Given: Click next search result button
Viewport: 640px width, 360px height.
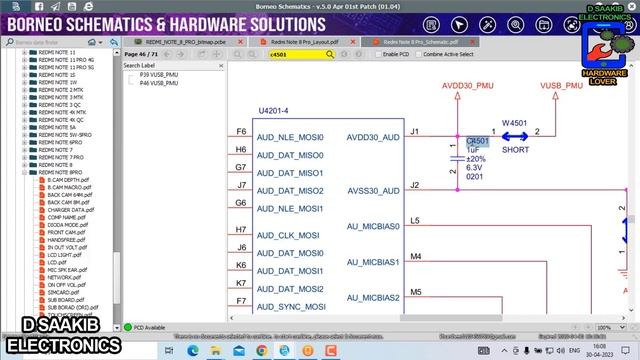Looking at the screenshot, I should pos(358,54).
